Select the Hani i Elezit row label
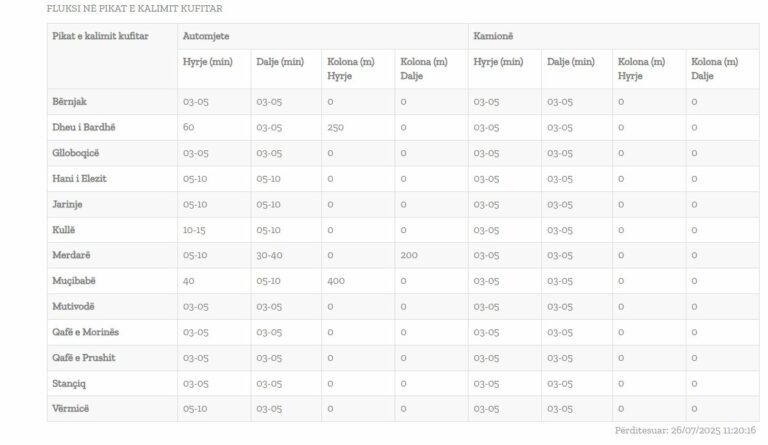The image size is (768, 445). [79, 179]
